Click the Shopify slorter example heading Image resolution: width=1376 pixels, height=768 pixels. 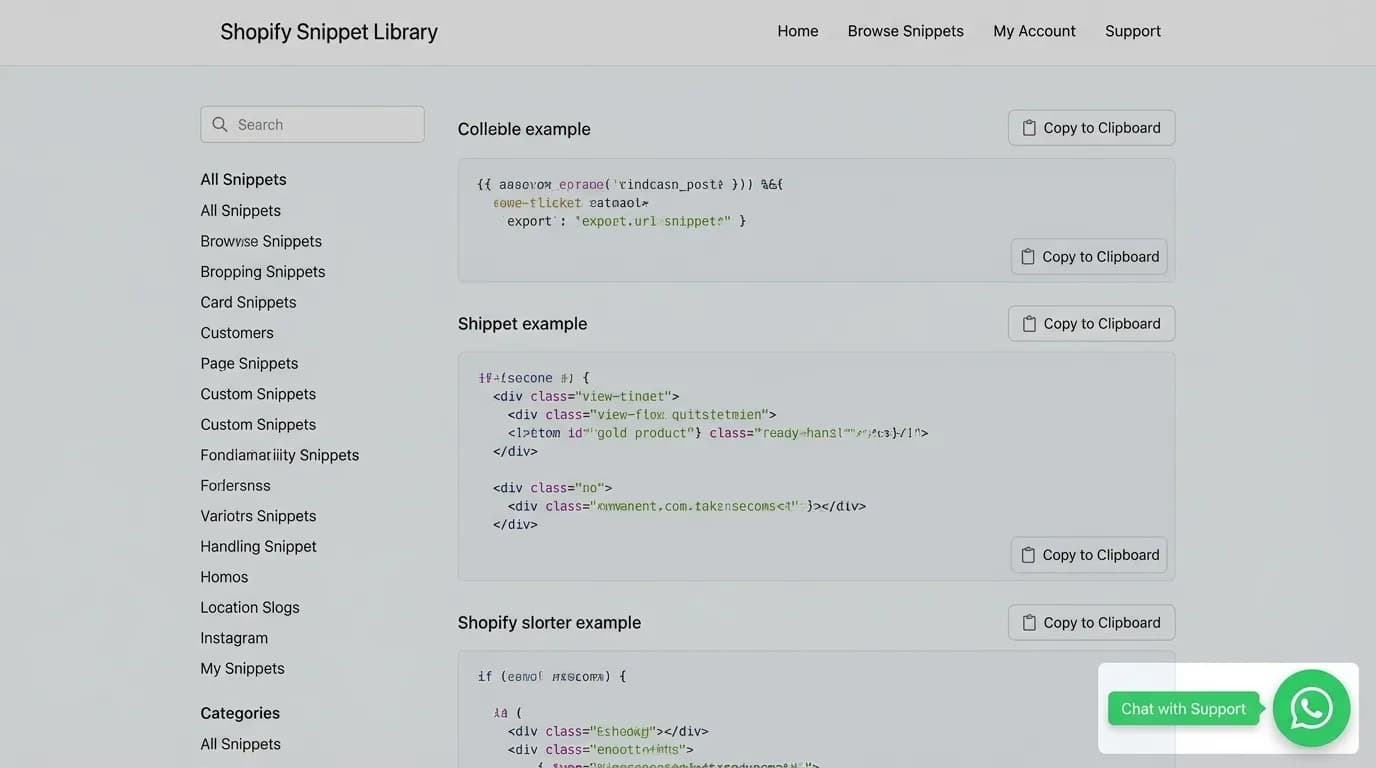[x=549, y=622]
